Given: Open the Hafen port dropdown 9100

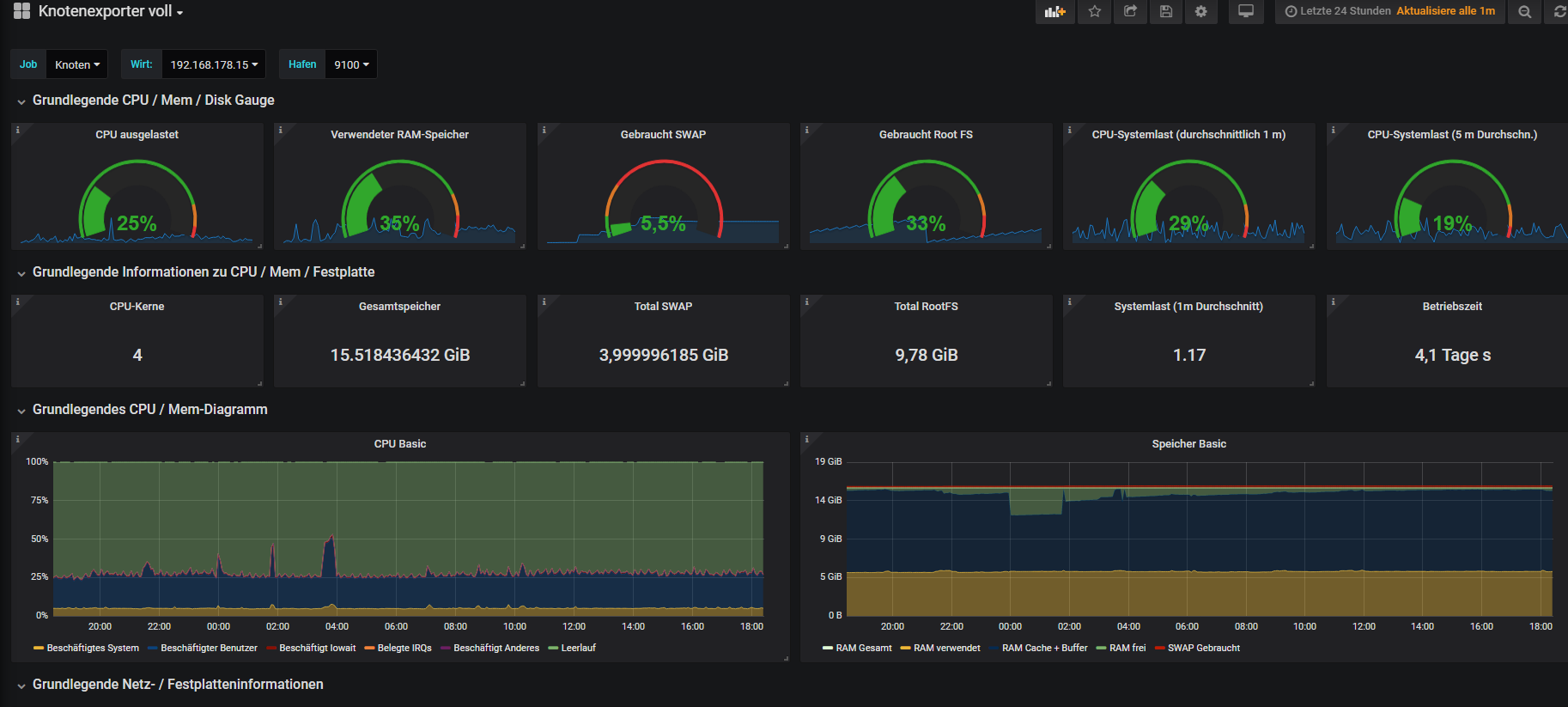Looking at the screenshot, I should [351, 64].
